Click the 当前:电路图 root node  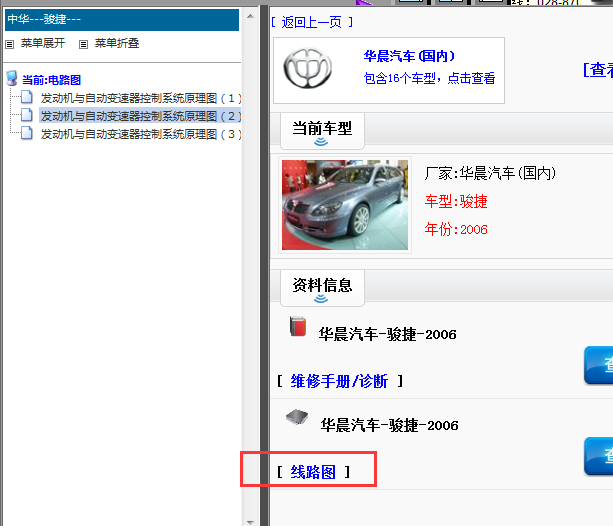tap(51, 80)
